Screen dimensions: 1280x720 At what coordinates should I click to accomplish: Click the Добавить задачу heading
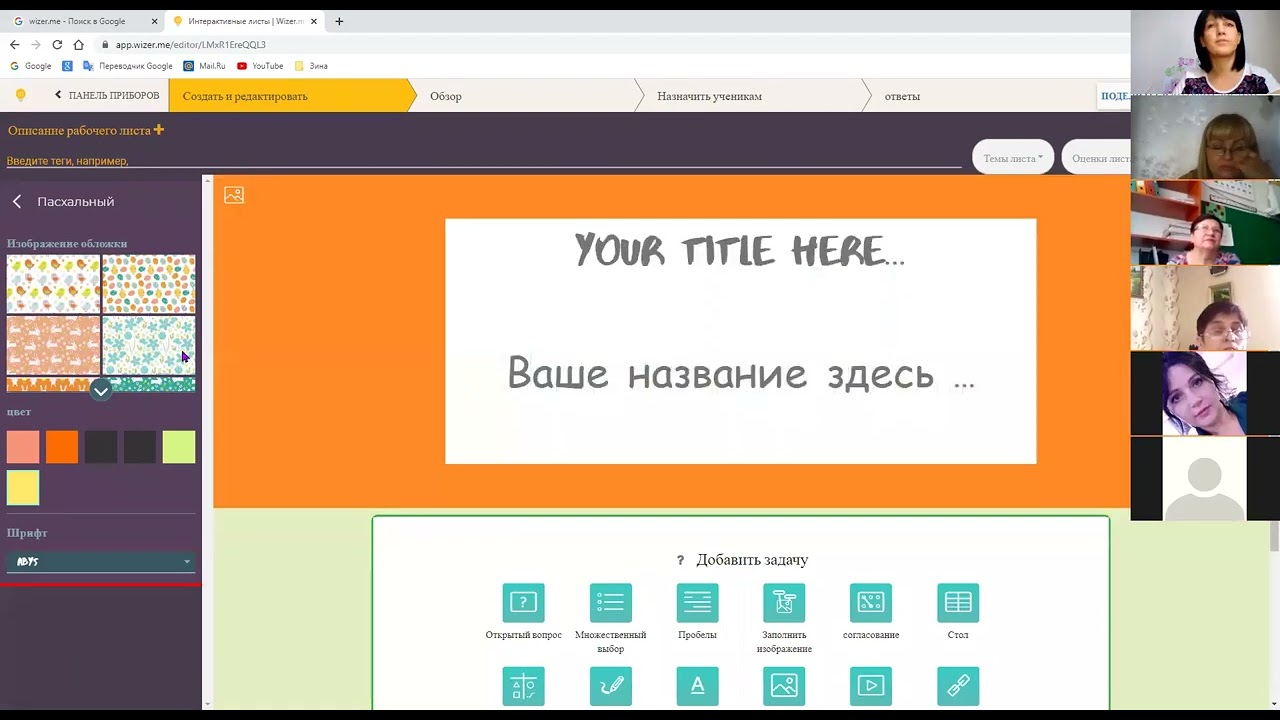click(752, 560)
